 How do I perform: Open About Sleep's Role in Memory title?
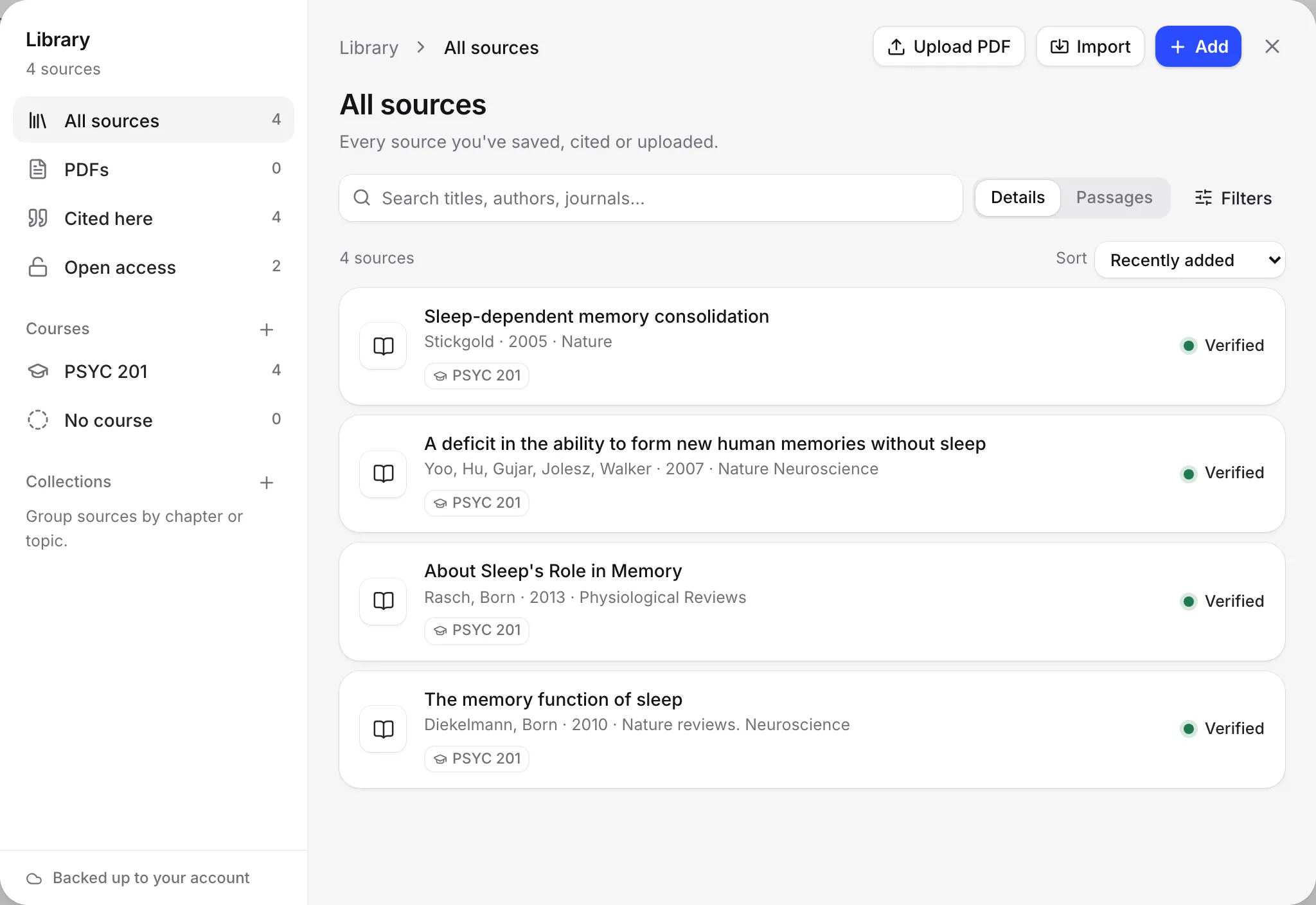[x=553, y=571]
